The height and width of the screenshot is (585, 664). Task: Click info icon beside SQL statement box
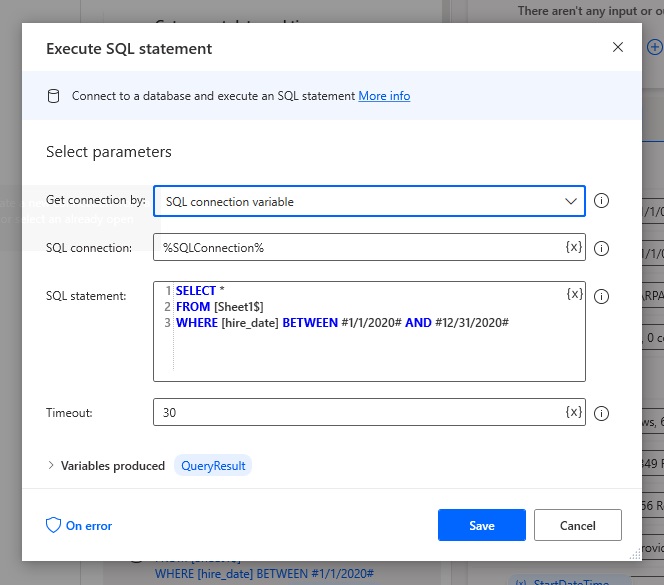[601, 297]
